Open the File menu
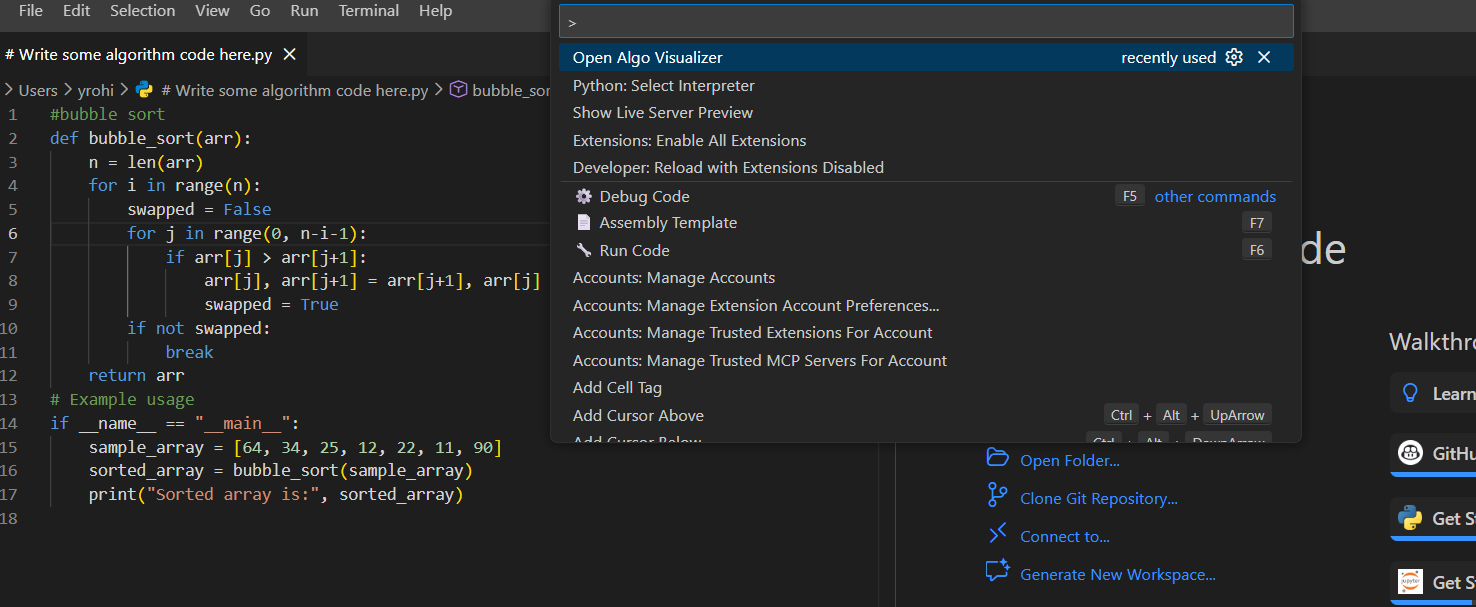Screen dimensions: 1476x607 click(31, 11)
